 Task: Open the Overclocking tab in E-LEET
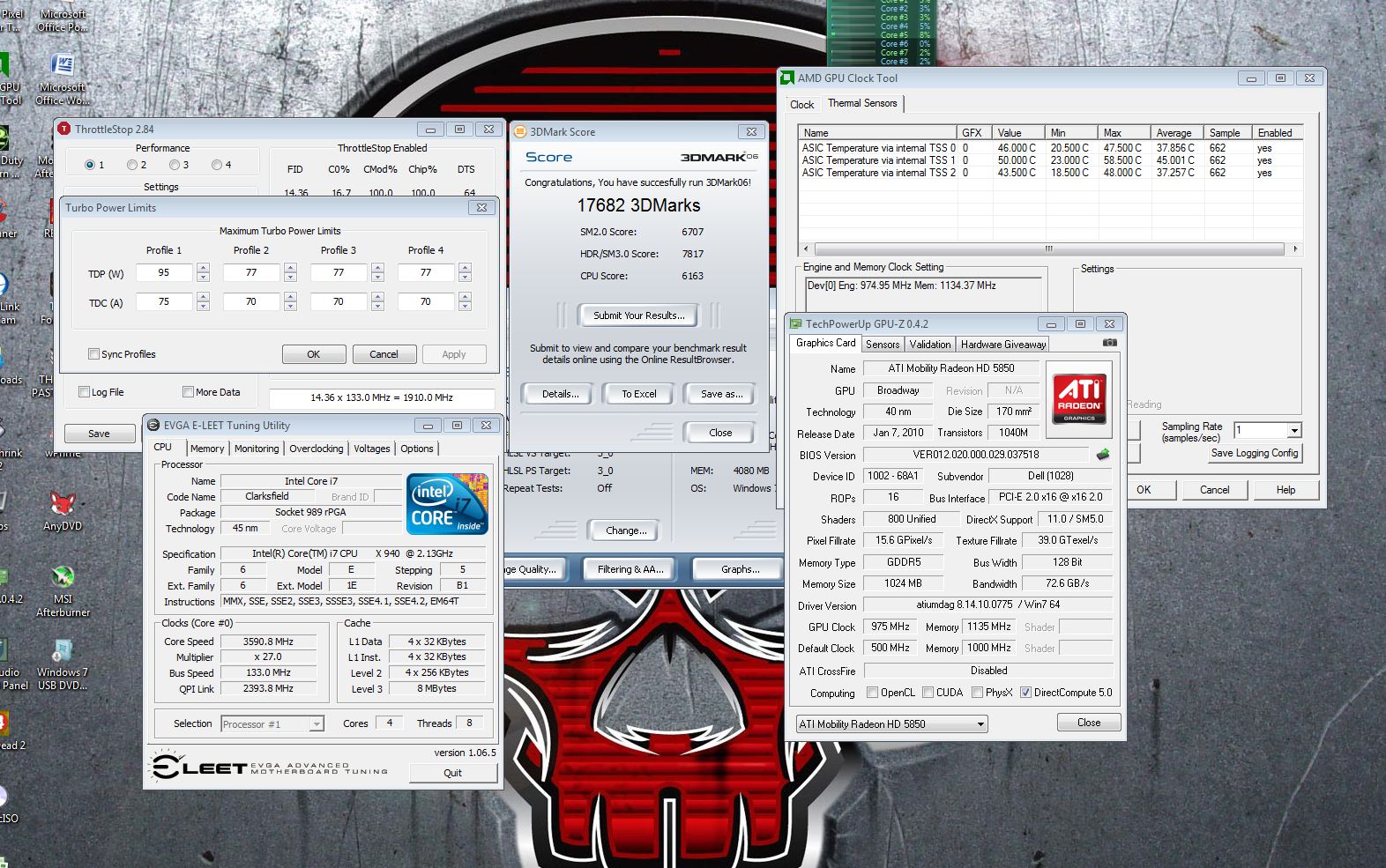[x=316, y=449]
